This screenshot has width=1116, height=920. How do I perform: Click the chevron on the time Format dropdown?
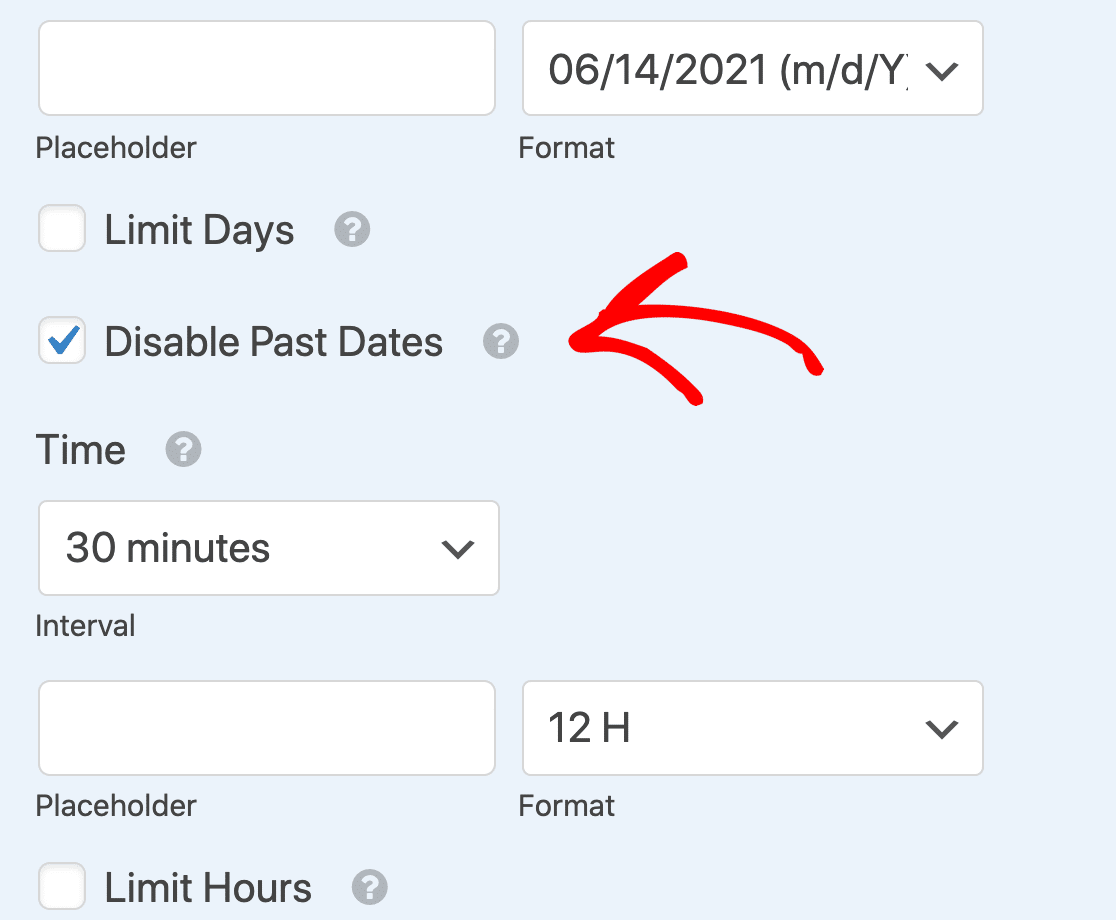click(x=941, y=728)
